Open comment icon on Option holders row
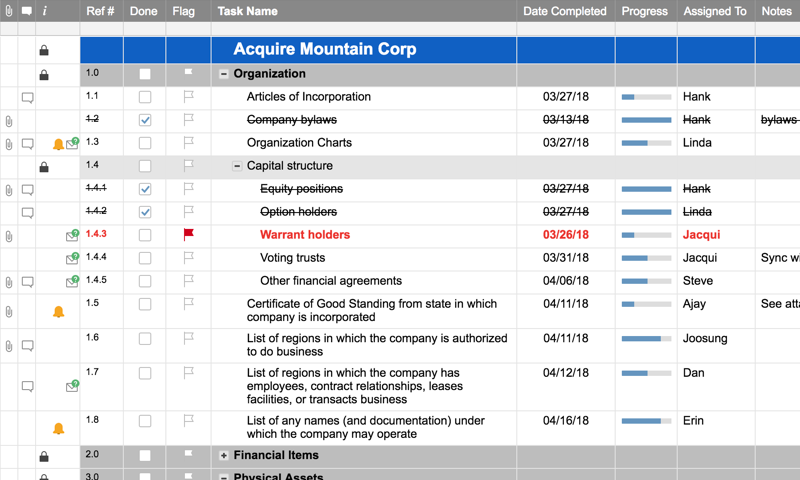Image resolution: width=800 pixels, height=480 pixels. (28, 213)
